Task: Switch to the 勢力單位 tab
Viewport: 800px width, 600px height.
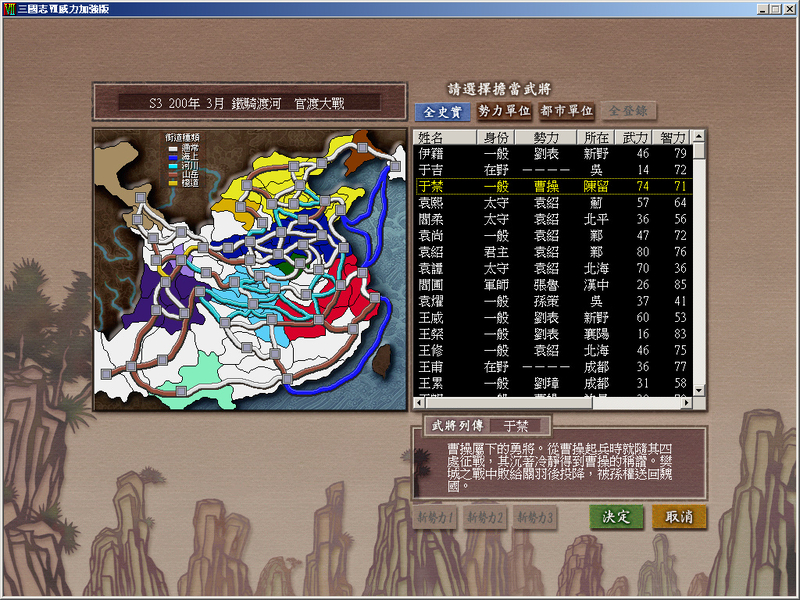Action: [x=504, y=111]
